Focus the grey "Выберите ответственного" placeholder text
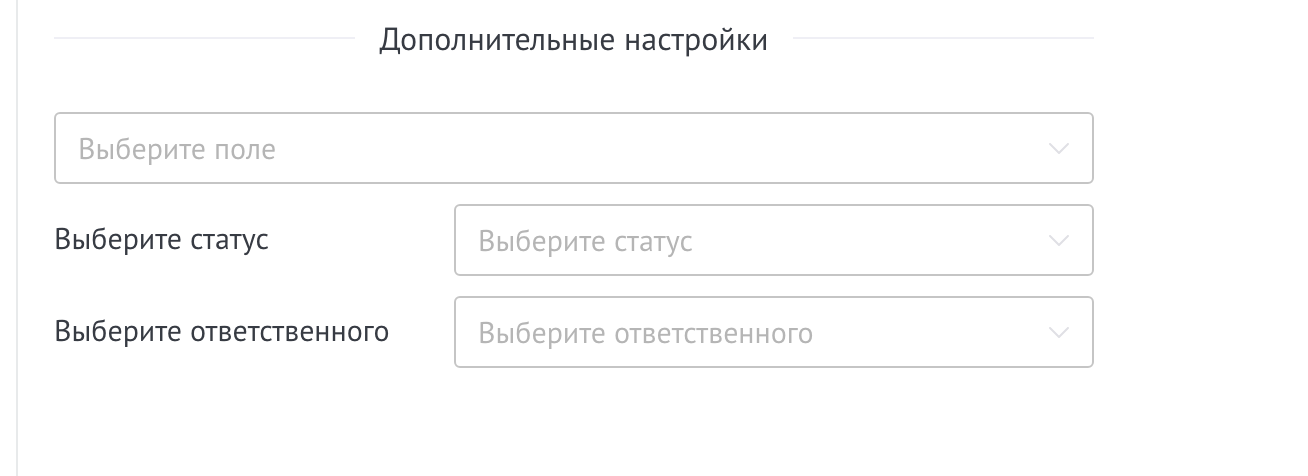Viewport: 1308px width, 476px height. pos(645,333)
